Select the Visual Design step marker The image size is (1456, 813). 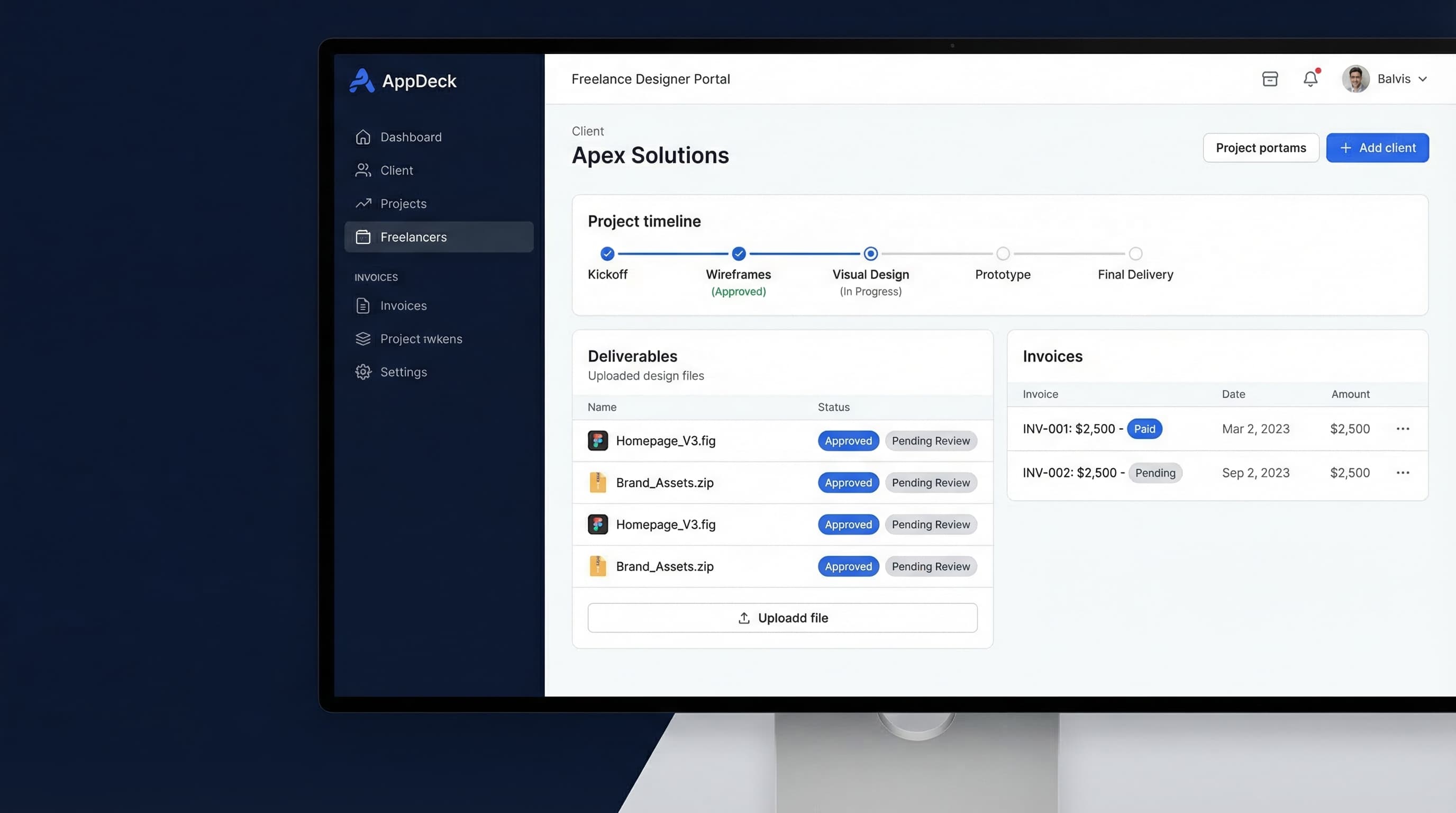point(870,254)
